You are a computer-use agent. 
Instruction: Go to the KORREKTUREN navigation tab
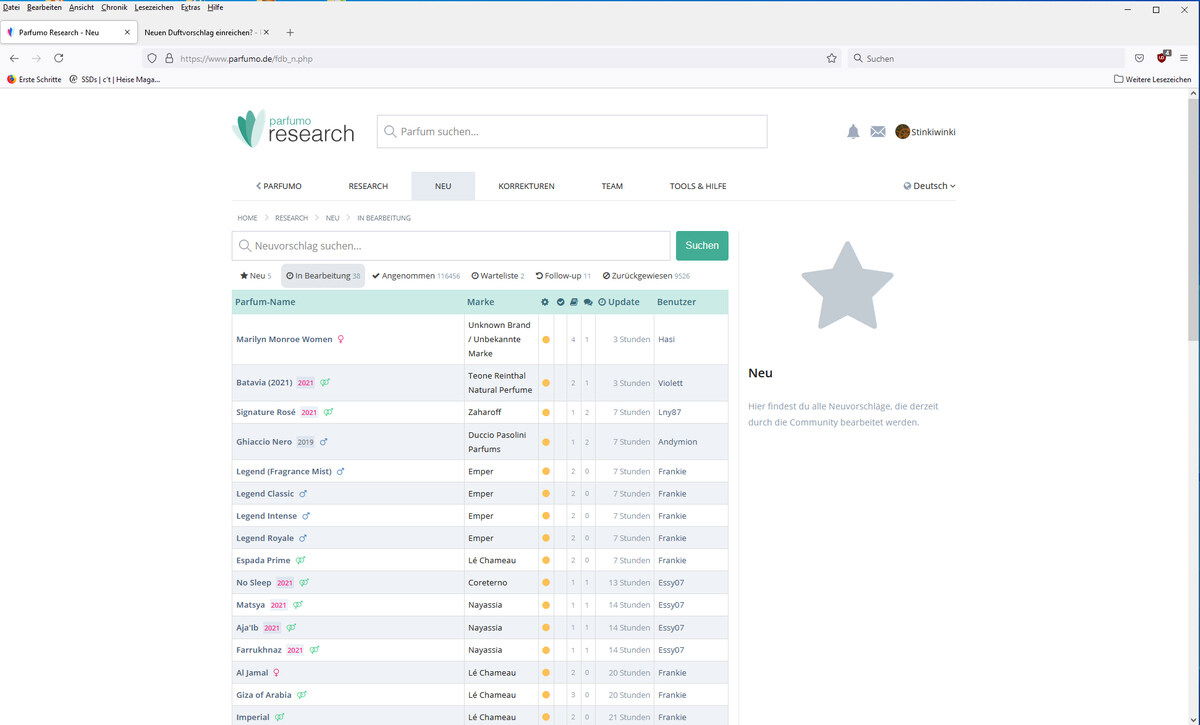526,186
